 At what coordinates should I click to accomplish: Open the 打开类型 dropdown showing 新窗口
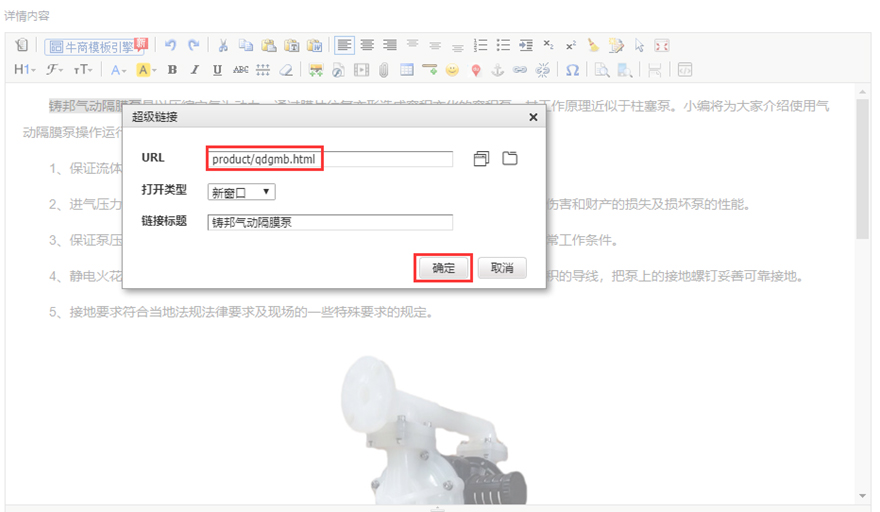coord(241,192)
